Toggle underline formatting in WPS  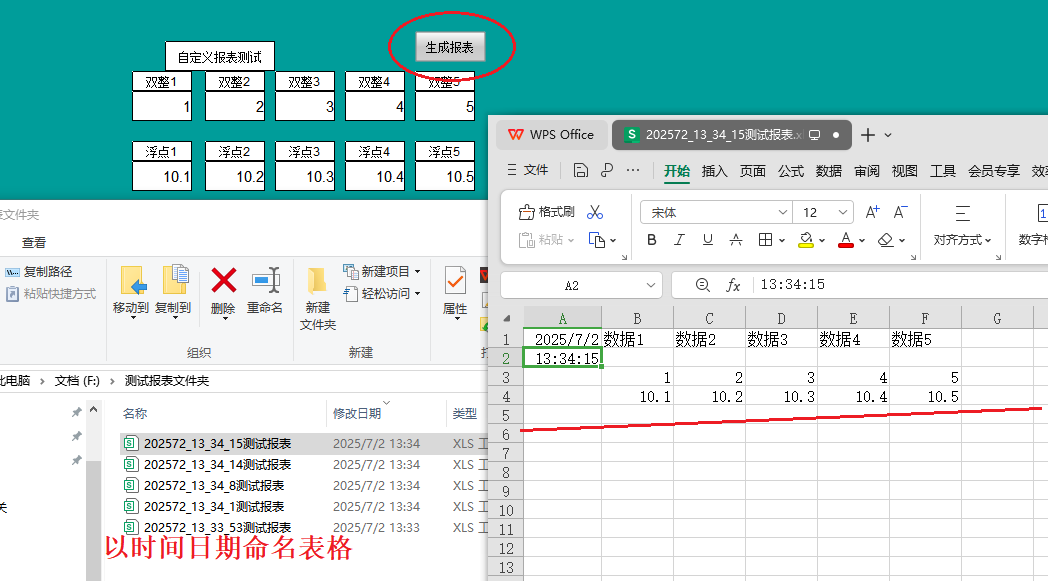tap(708, 240)
